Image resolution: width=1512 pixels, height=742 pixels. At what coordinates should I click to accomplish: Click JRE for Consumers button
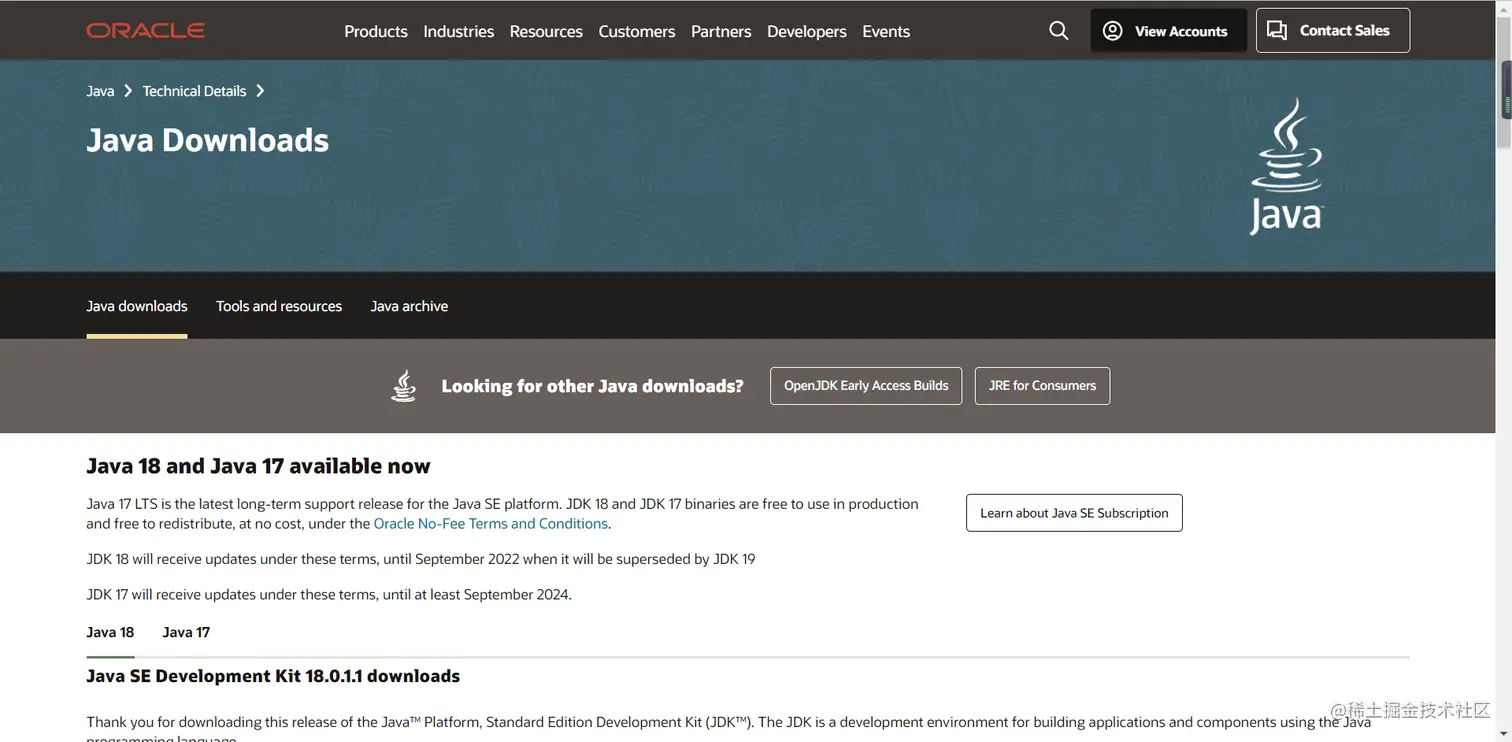pyautogui.click(x=1042, y=386)
